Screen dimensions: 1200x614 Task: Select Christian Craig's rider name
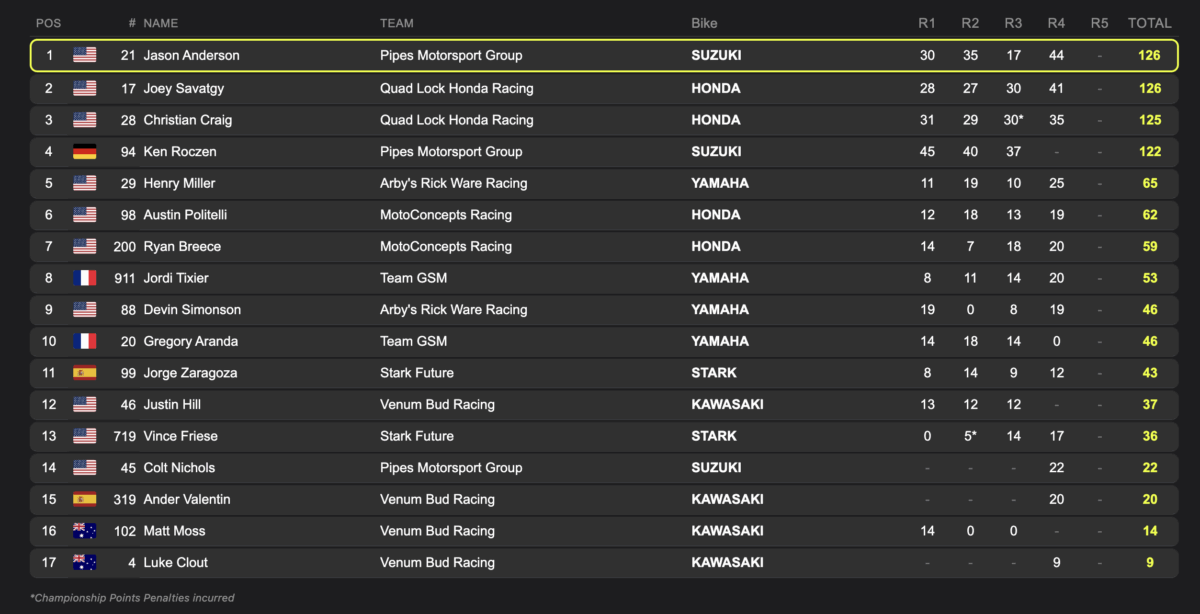point(188,120)
